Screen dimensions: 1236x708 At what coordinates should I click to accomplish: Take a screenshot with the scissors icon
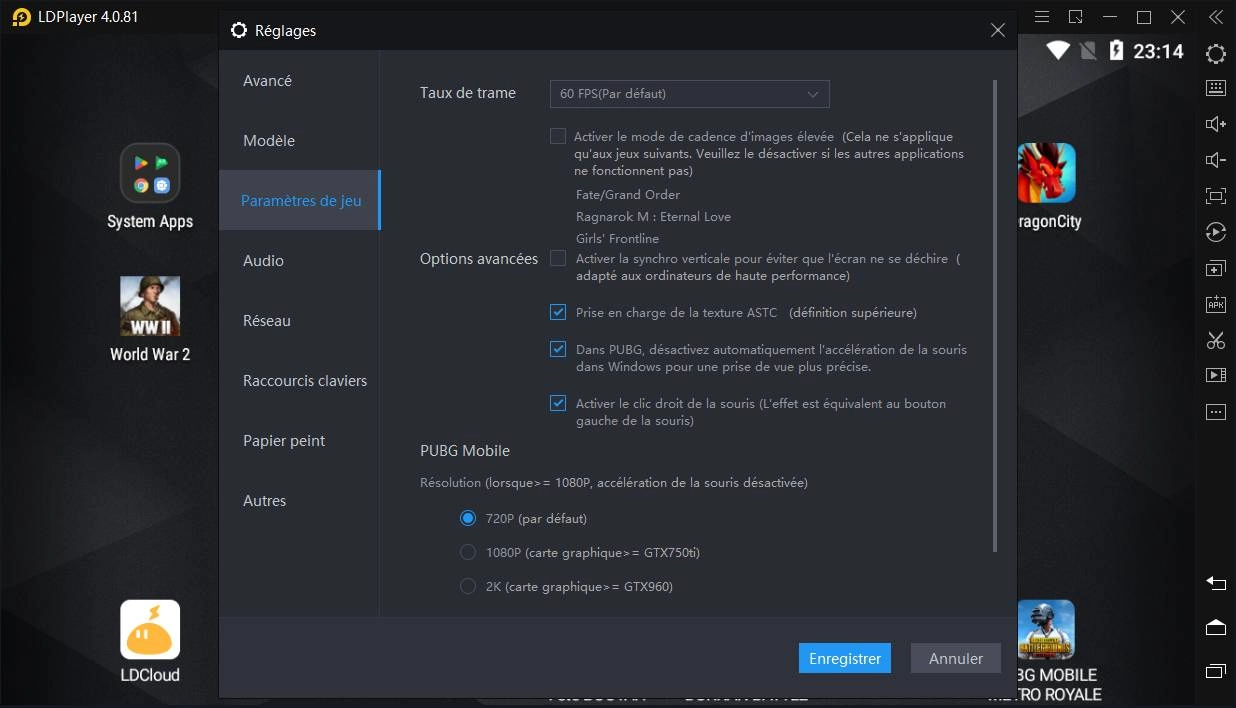(x=1215, y=340)
